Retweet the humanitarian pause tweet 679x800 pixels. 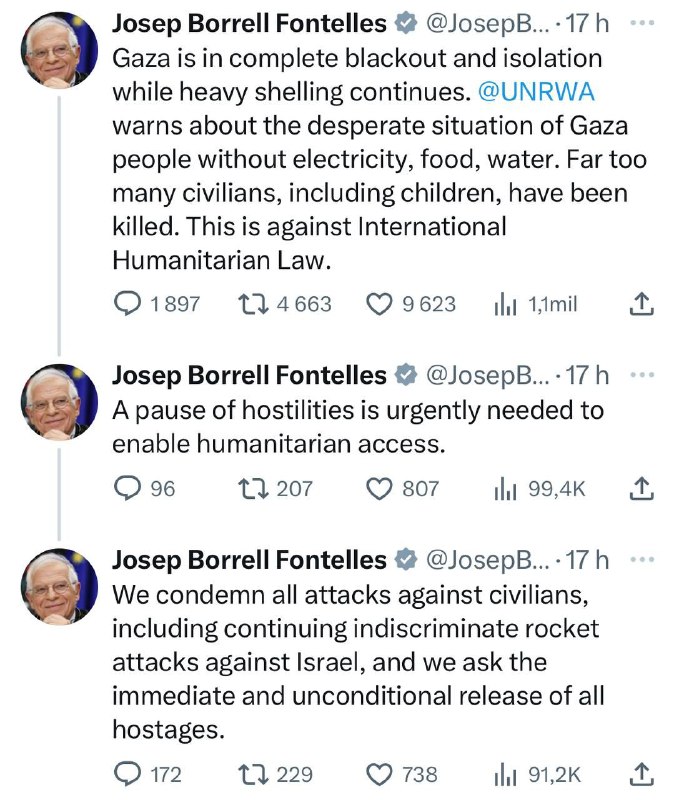(x=253, y=484)
